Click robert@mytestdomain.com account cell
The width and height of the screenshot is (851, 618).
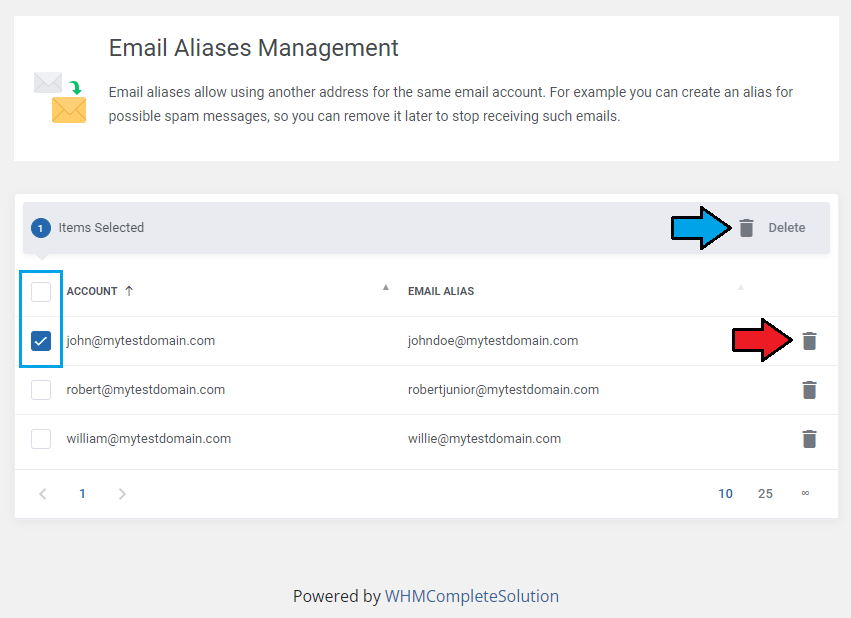(145, 390)
